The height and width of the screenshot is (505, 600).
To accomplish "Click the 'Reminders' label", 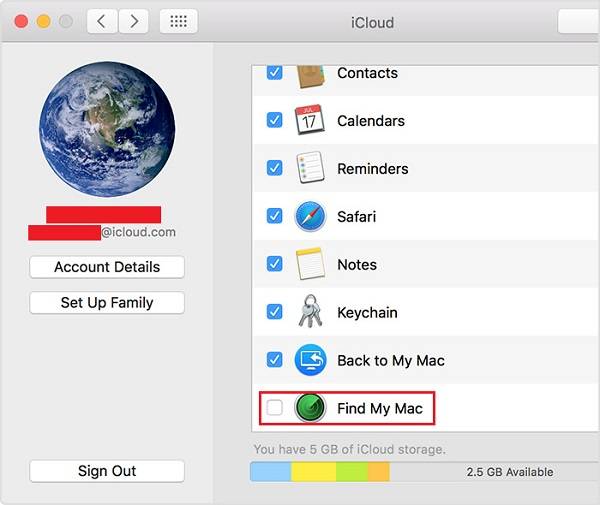I will click(373, 169).
